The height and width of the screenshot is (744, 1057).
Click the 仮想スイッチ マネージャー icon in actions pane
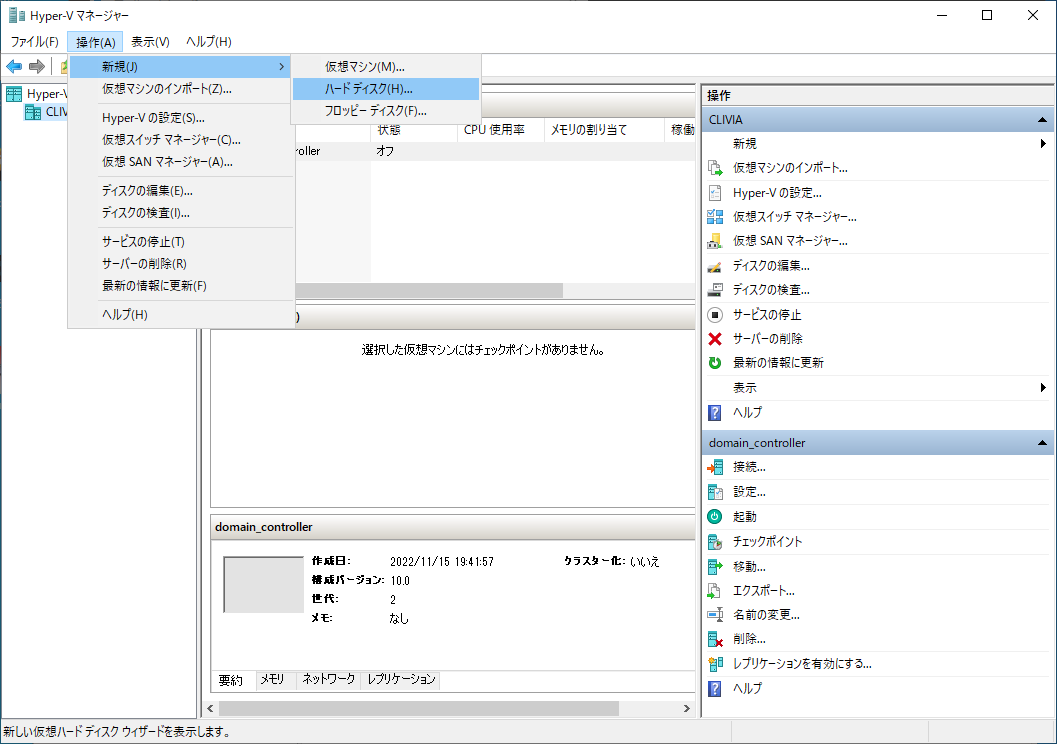point(715,217)
